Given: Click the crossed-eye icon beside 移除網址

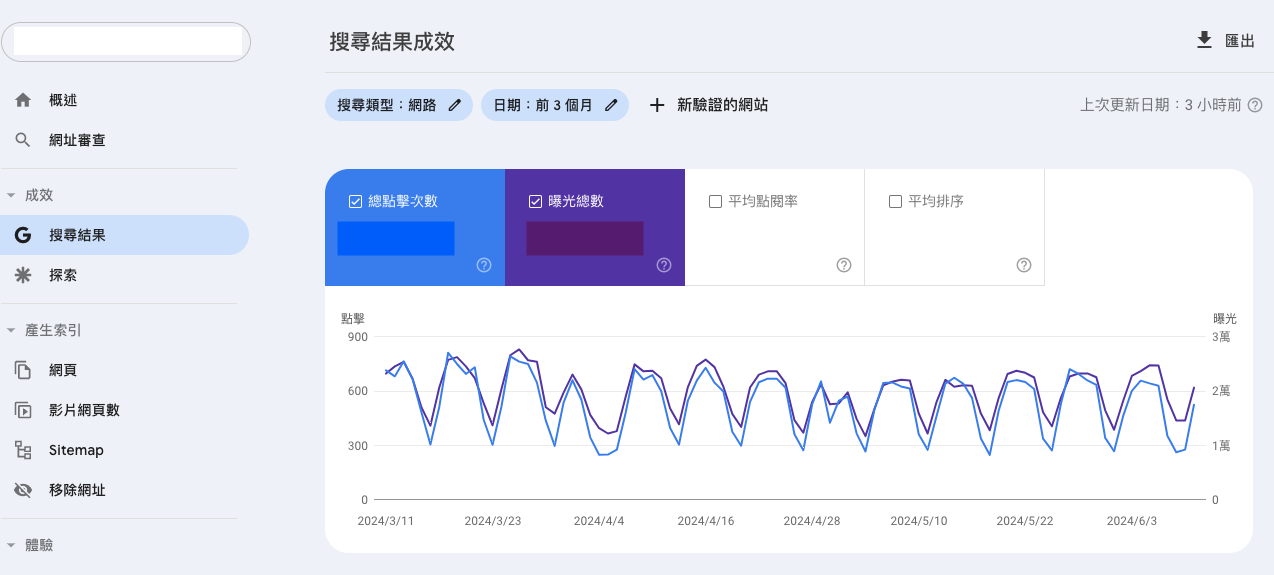Looking at the screenshot, I should point(23,490).
